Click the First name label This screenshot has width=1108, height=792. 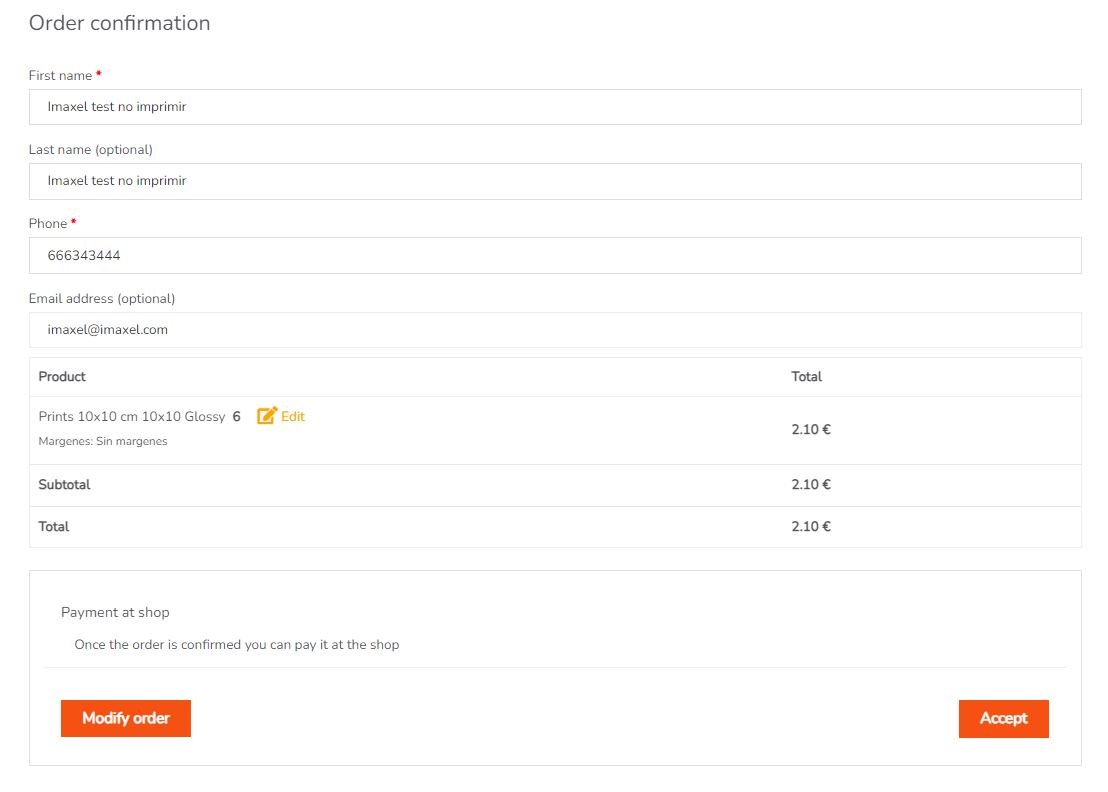point(60,76)
